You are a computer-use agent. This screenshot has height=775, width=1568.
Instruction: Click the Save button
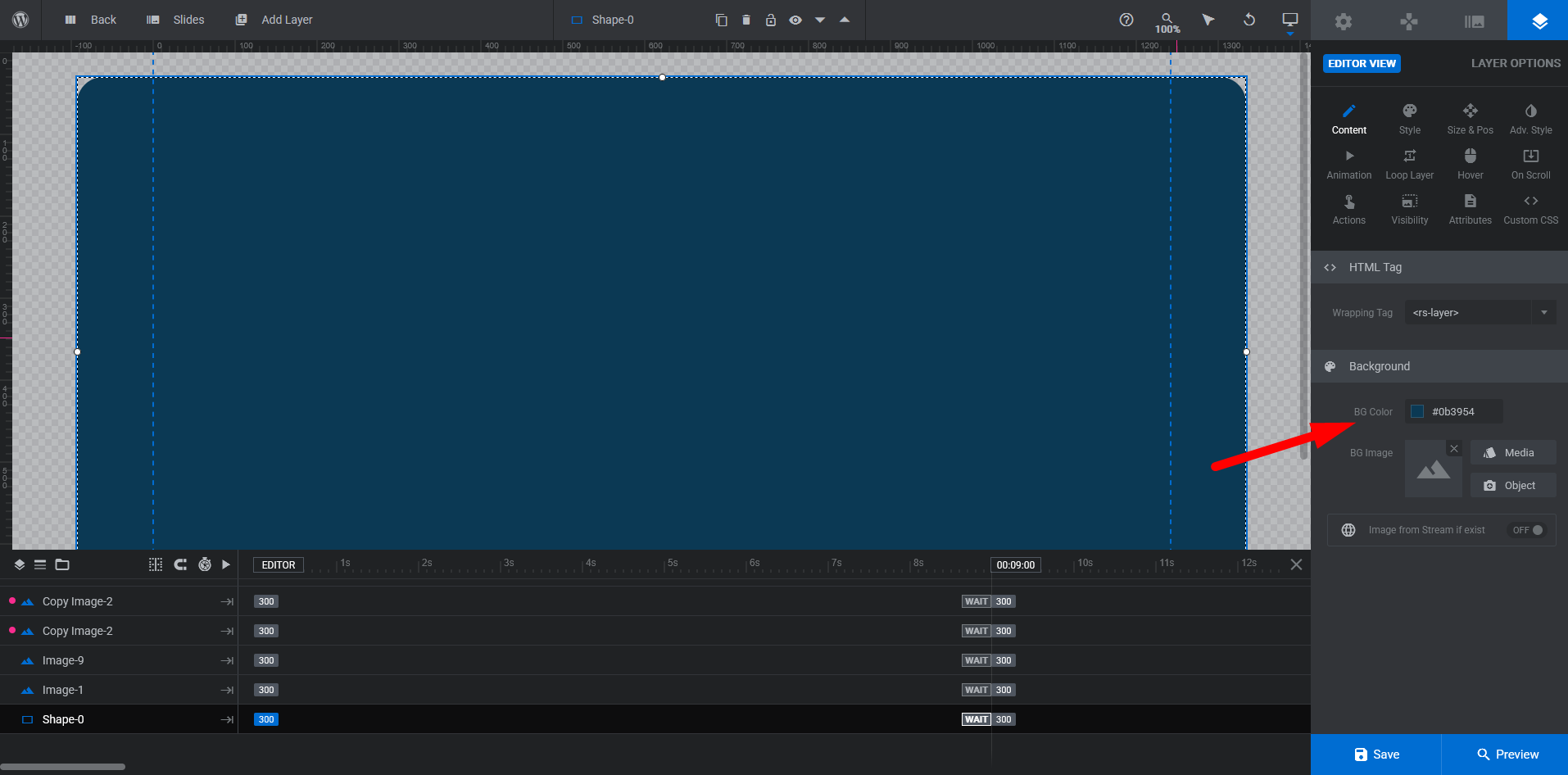(x=1375, y=755)
